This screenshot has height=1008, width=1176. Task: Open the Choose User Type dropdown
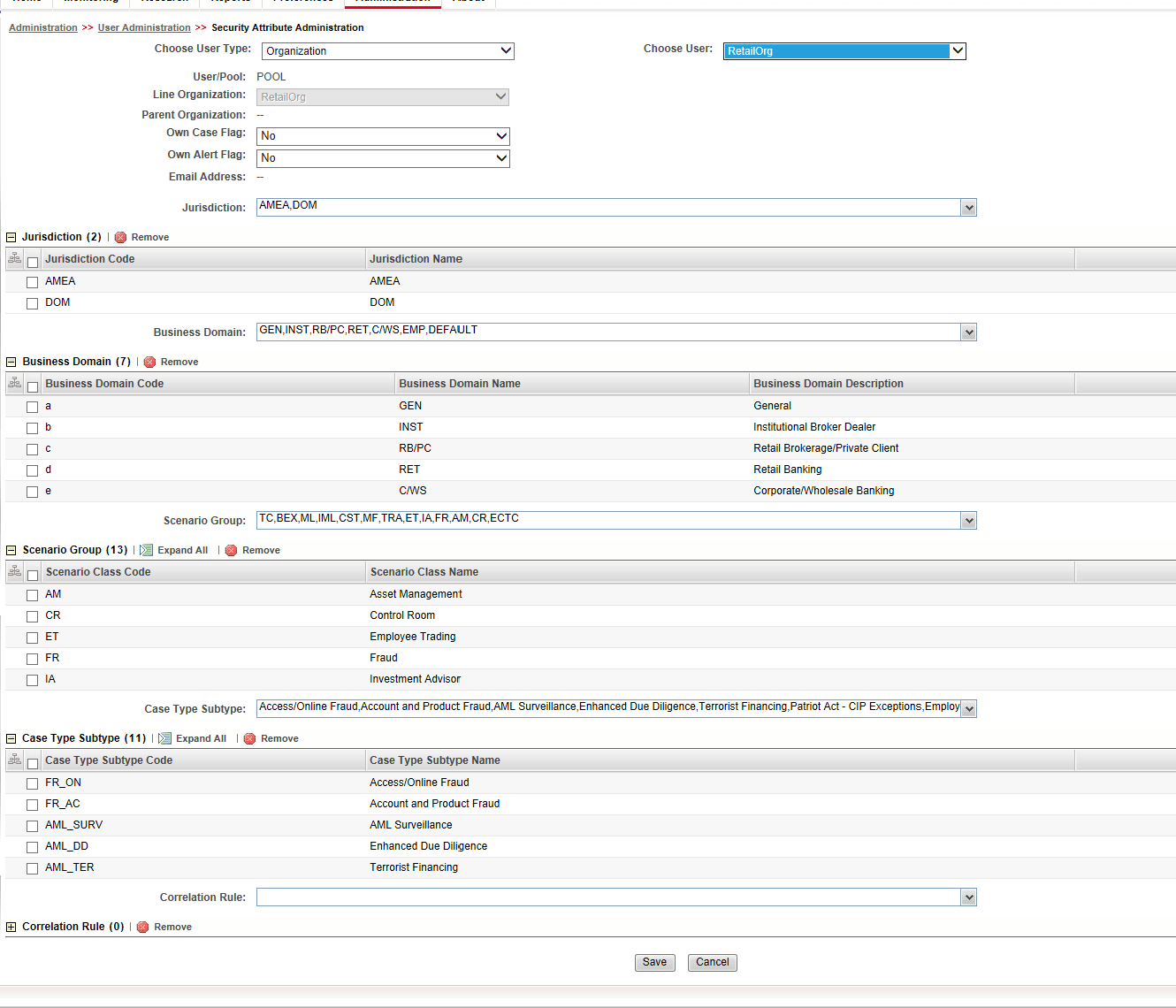pos(388,51)
